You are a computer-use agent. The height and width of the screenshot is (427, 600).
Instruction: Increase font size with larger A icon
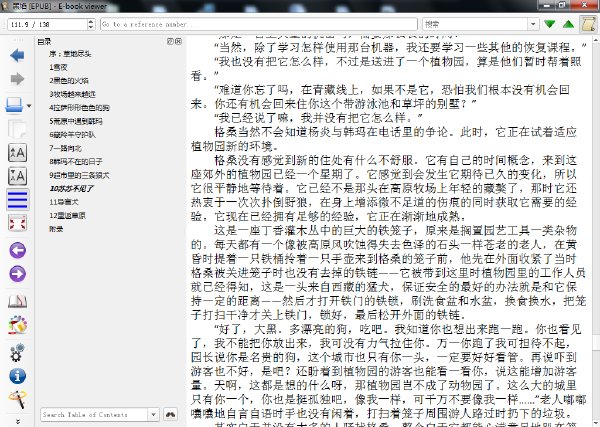tap(18, 153)
